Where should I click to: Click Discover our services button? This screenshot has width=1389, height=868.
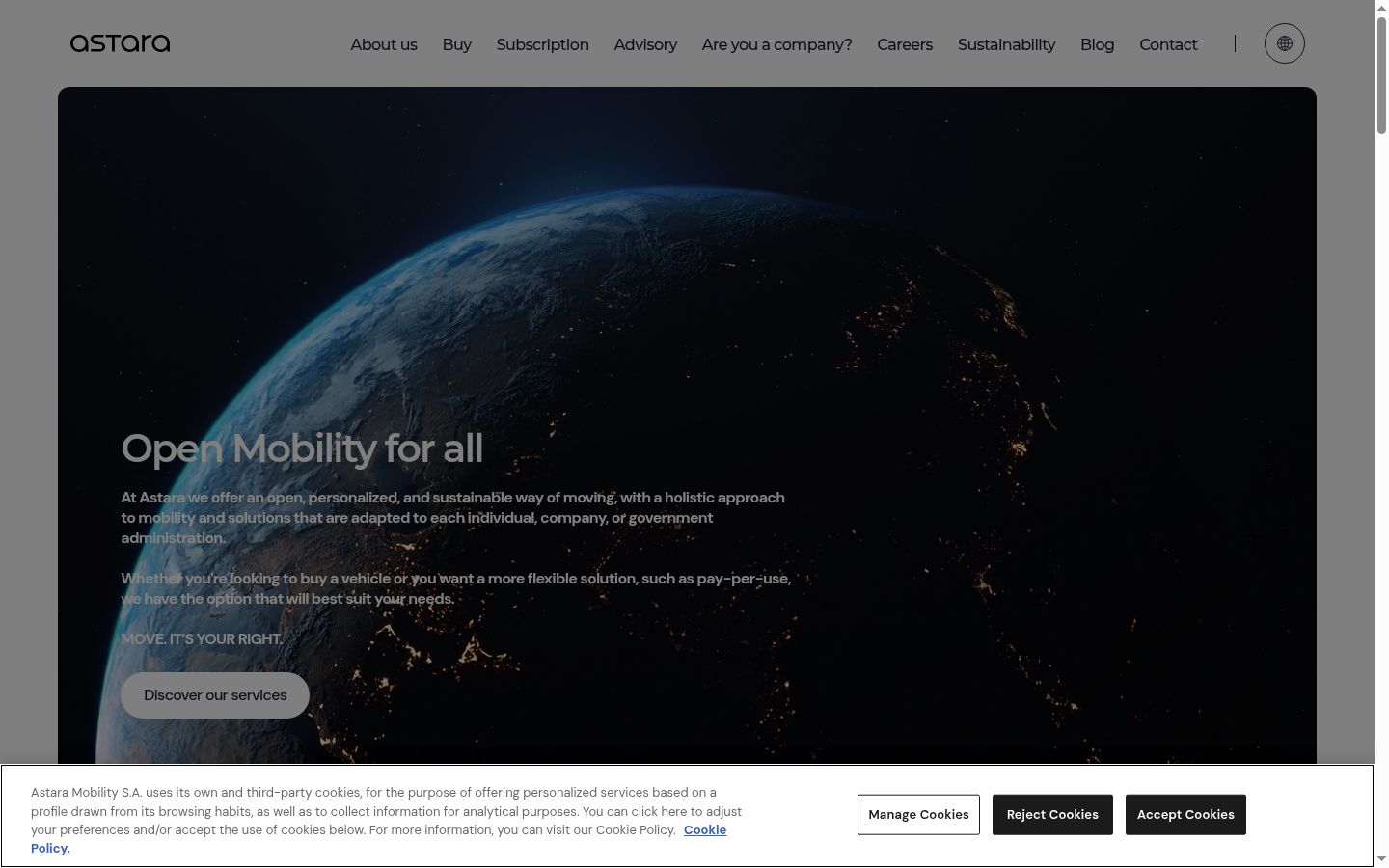pos(215,695)
